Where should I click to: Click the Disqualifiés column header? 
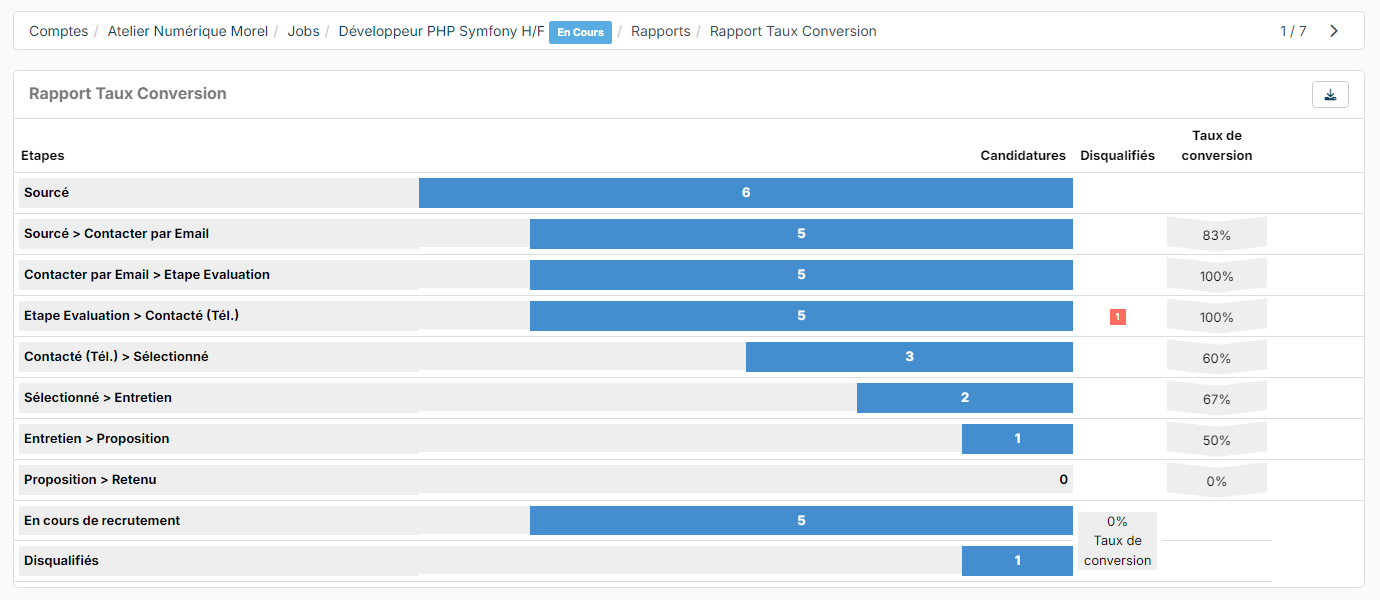pos(1117,156)
